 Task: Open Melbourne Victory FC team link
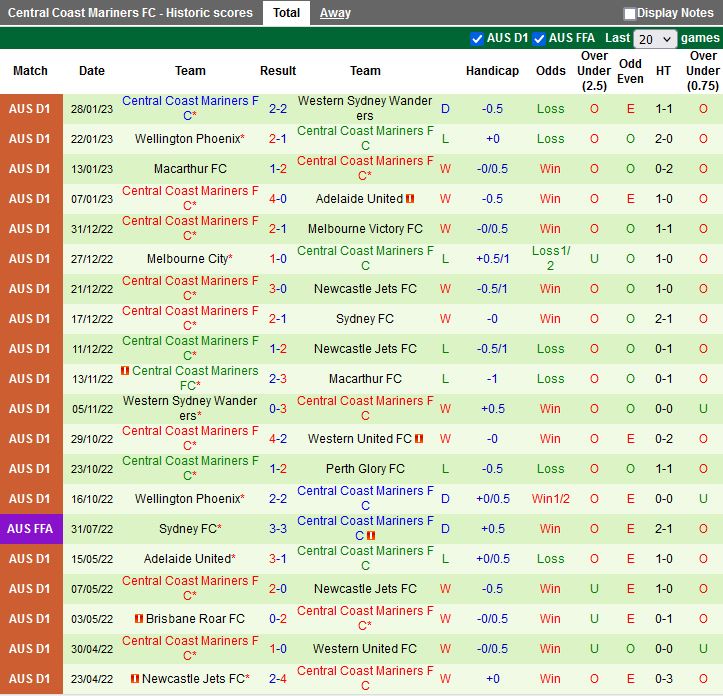pyautogui.click(x=365, y=229)
